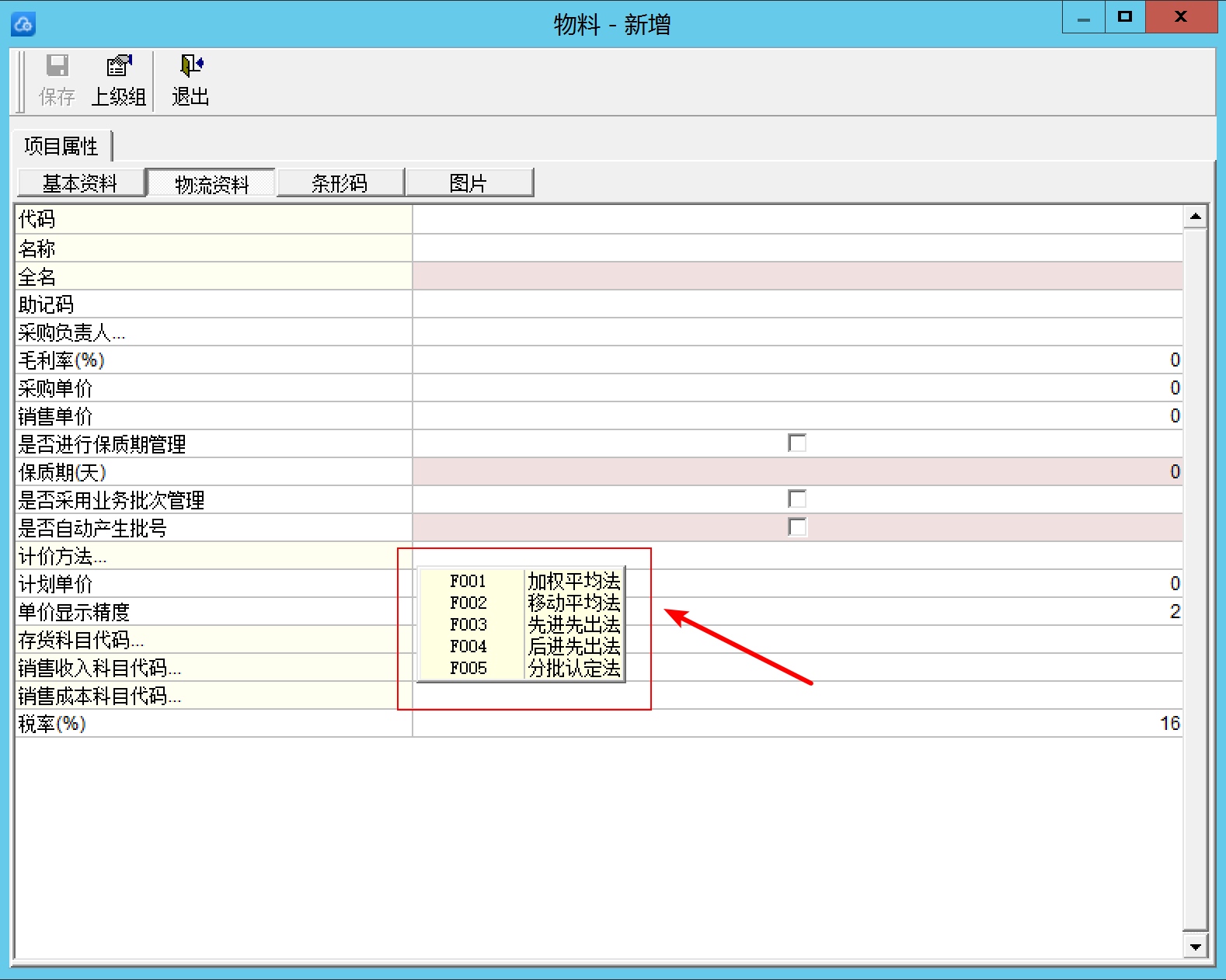The height and width of the screenshot is (980, 1226).
Task: Click the 保质期(天) row label
Action: point(62,472)
